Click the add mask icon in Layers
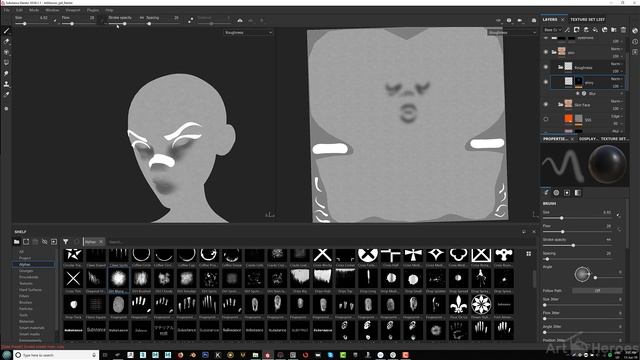640x360 pixels. coord(577,30)
